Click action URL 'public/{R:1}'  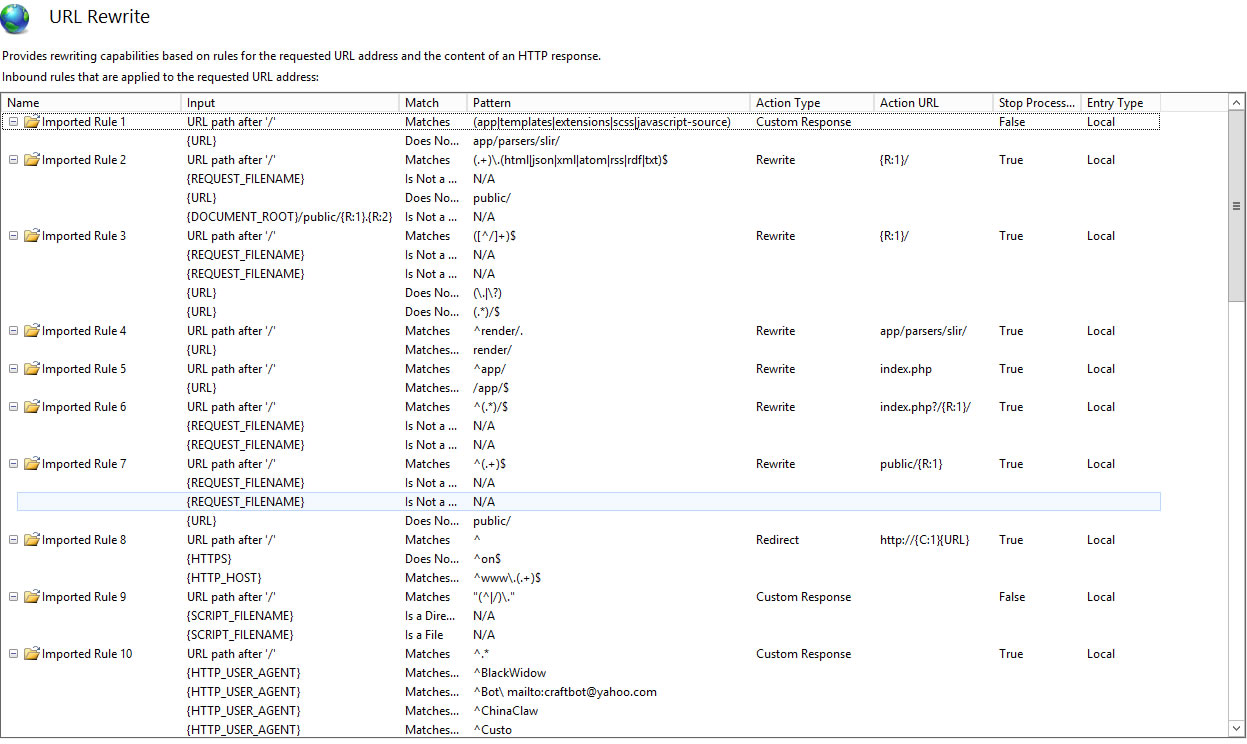[911, 464]
